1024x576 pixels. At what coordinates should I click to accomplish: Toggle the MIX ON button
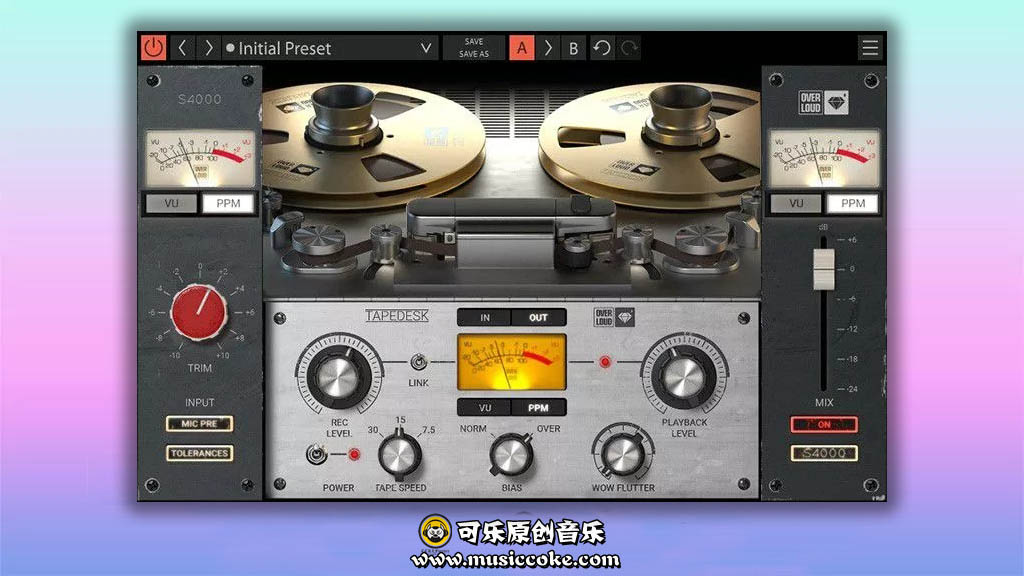824,424
